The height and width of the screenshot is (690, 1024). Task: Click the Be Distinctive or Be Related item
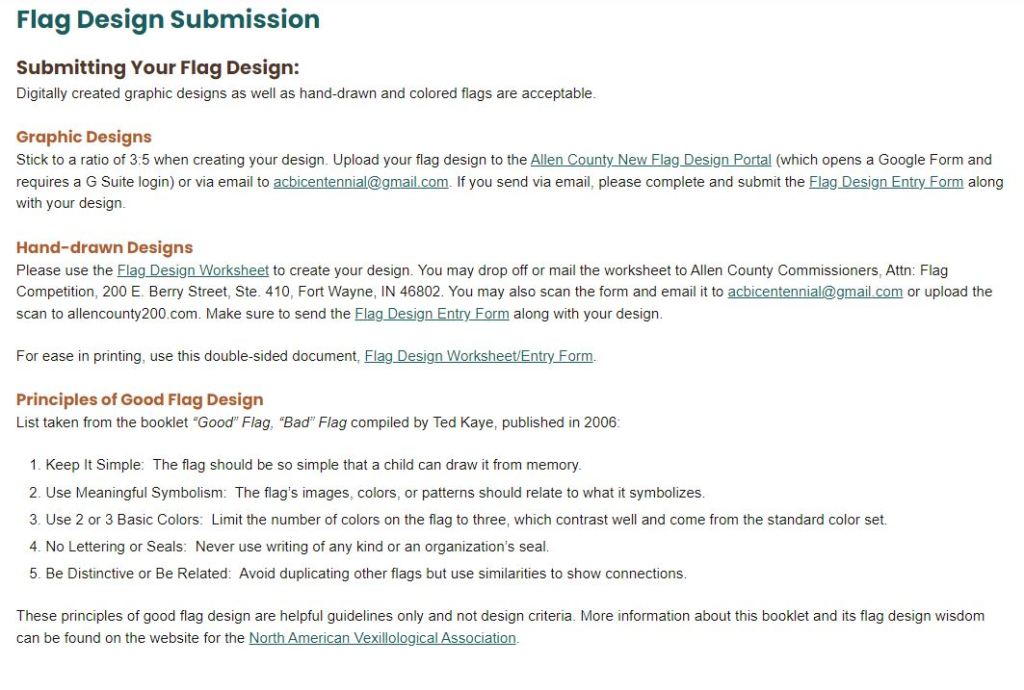coord(366,574)
